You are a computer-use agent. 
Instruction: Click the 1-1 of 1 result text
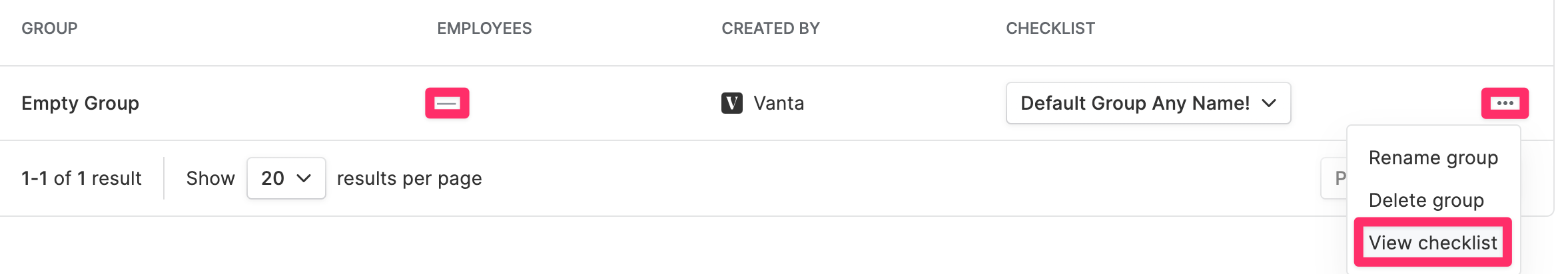(81, 178)
